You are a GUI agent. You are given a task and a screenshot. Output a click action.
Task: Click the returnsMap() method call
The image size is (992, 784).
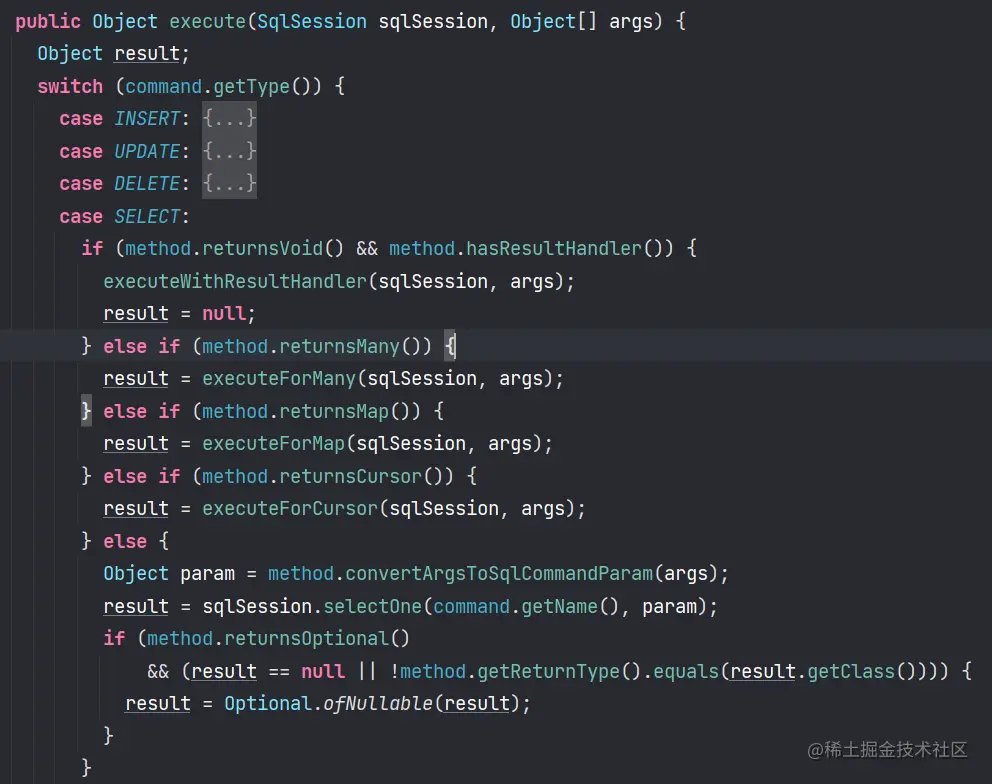coord(344,411)
